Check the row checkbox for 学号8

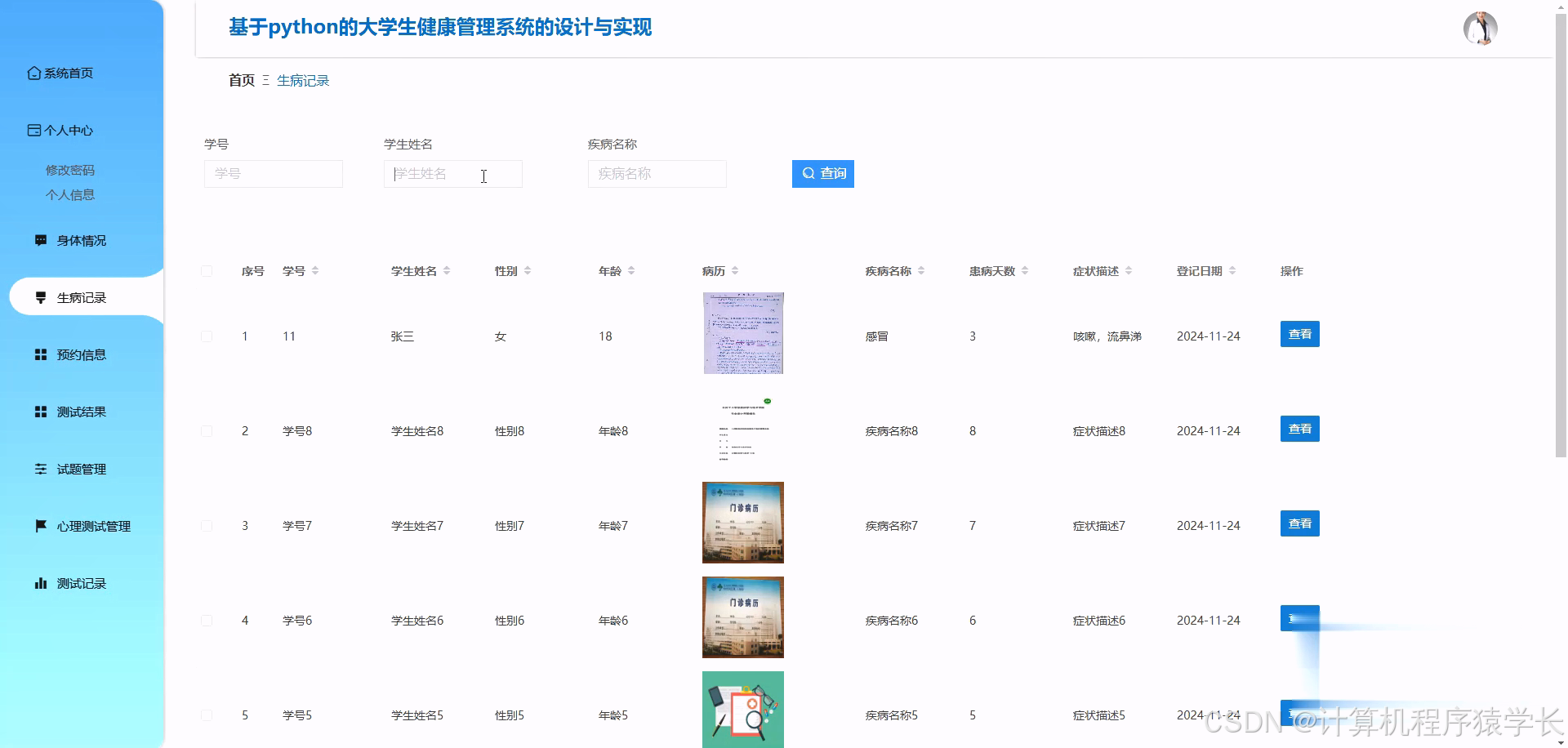coord(207,431)
